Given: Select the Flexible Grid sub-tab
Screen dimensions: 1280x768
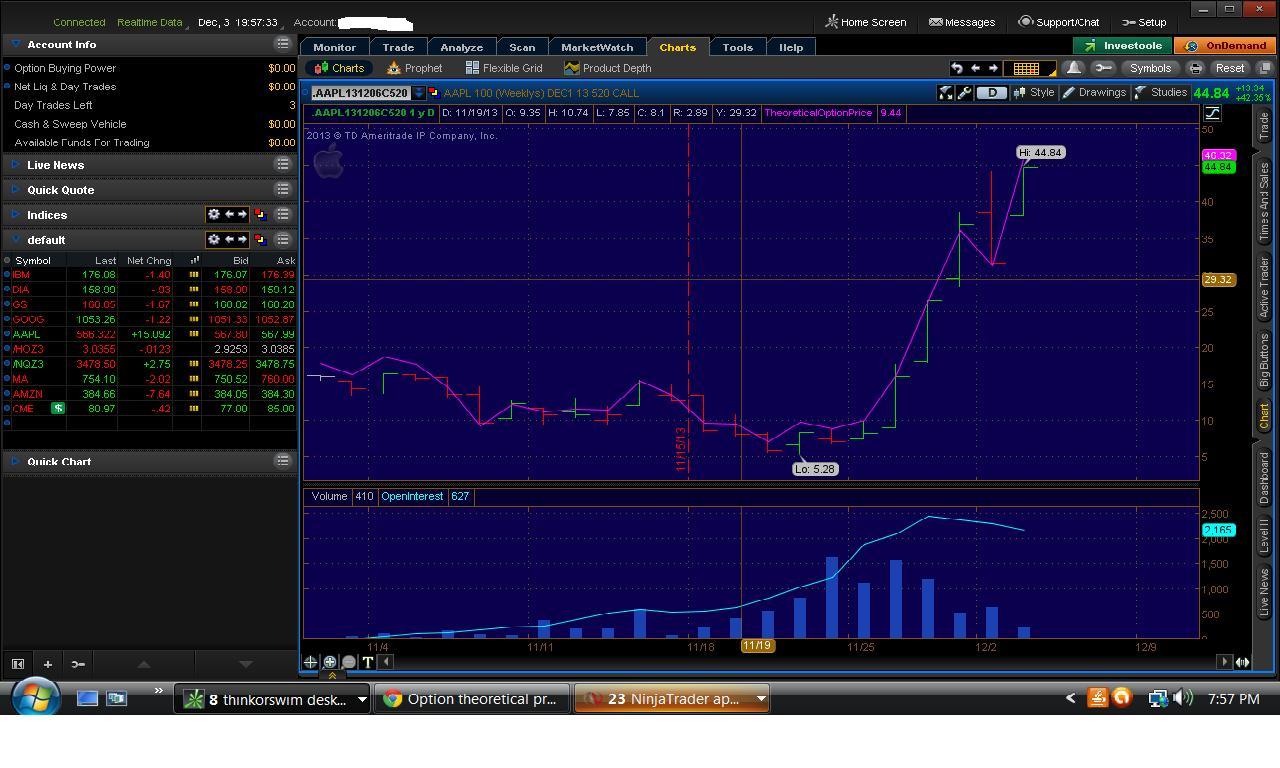Looking at the screenshot, I should [x=503, y=68].
